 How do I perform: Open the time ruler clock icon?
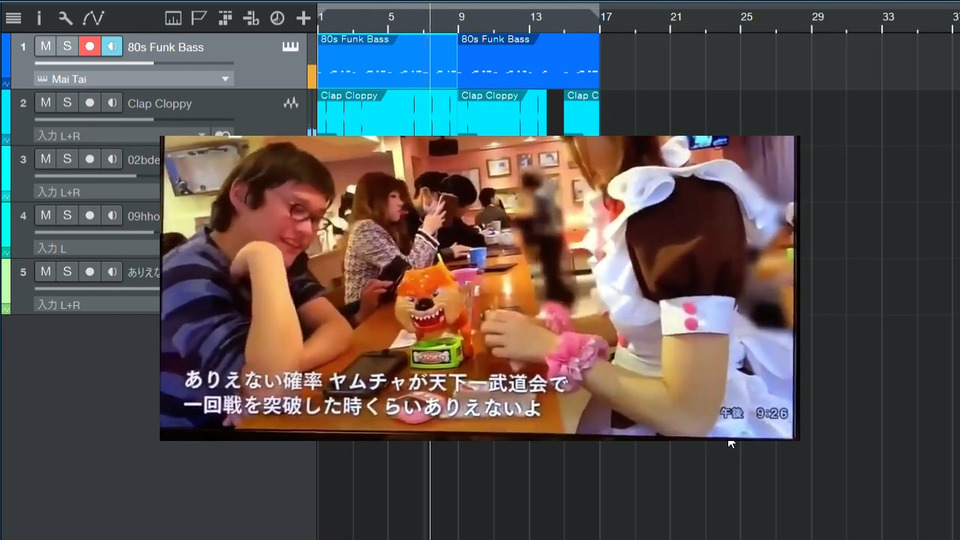tap(277, 18)
